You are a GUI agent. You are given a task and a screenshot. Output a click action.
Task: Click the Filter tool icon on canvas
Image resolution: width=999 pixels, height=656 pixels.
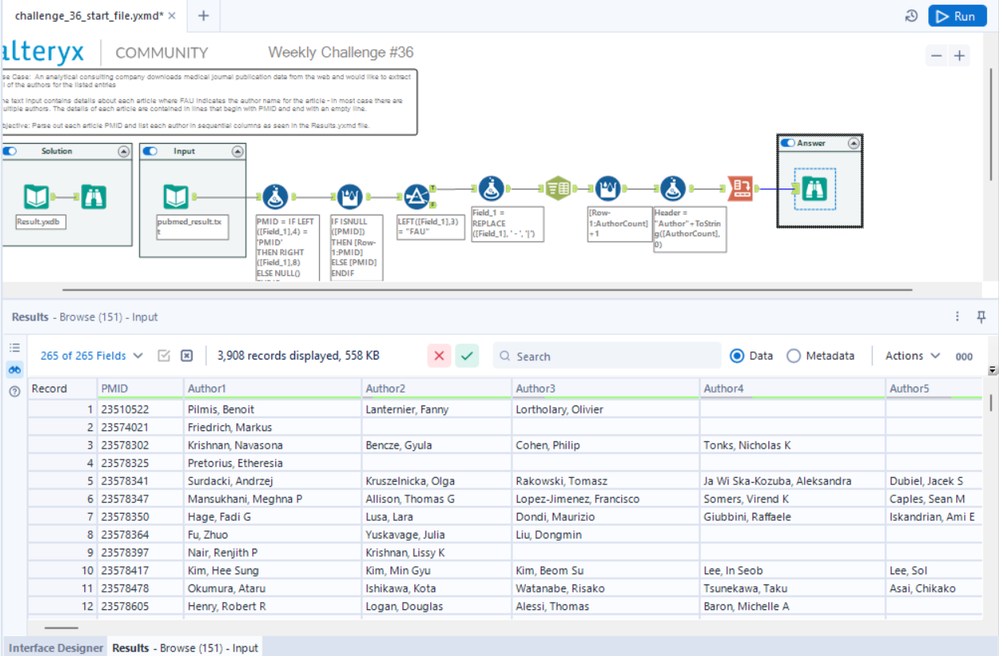(417, 196)
